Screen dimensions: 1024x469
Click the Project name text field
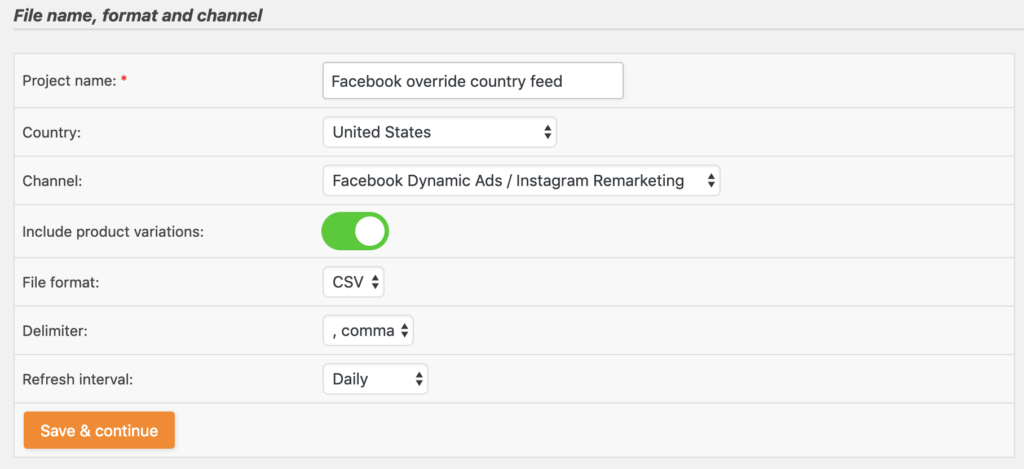(473, 81)
